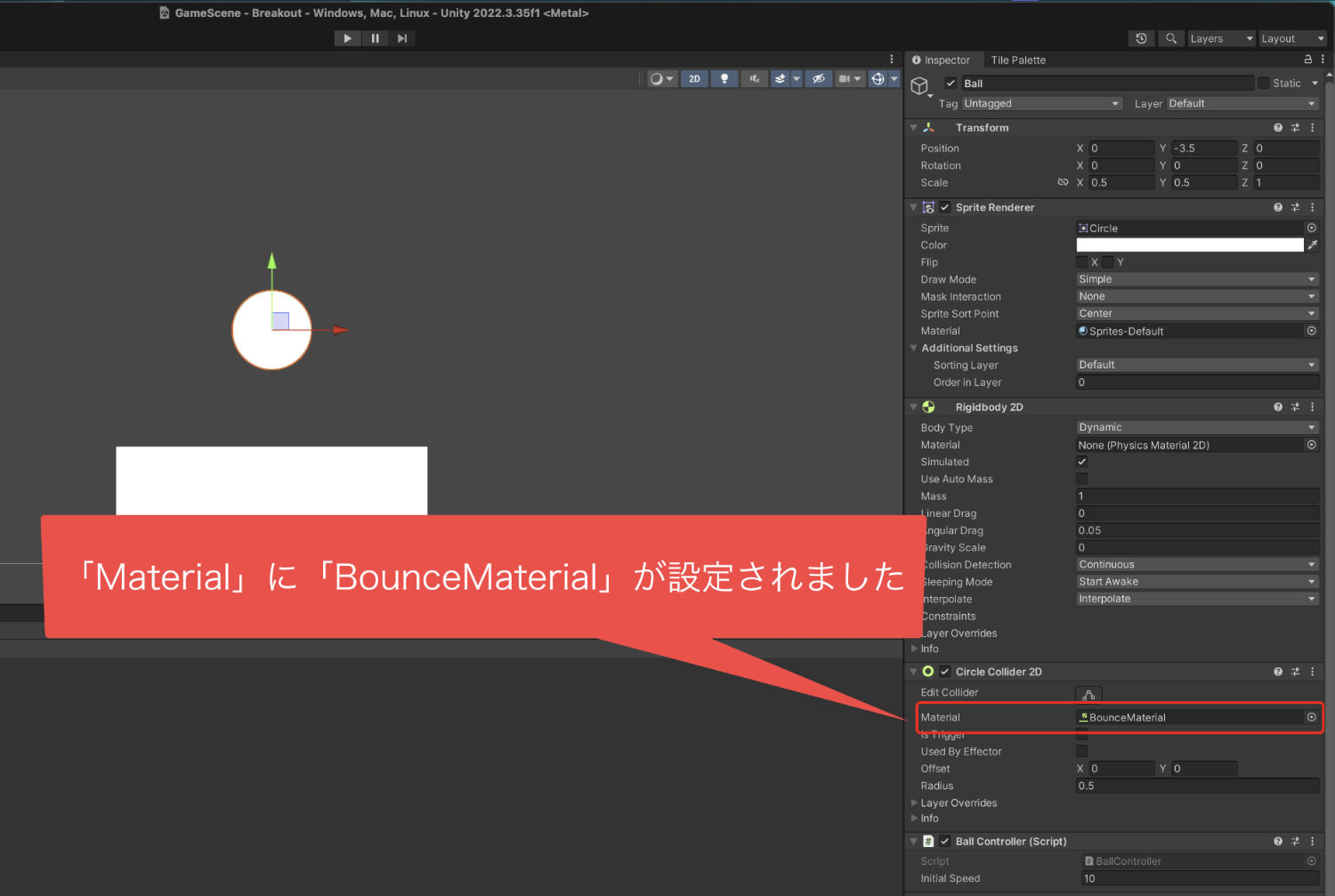Toggle Scene lighting bulb icon
The image size is (1335, 896).
724,78
